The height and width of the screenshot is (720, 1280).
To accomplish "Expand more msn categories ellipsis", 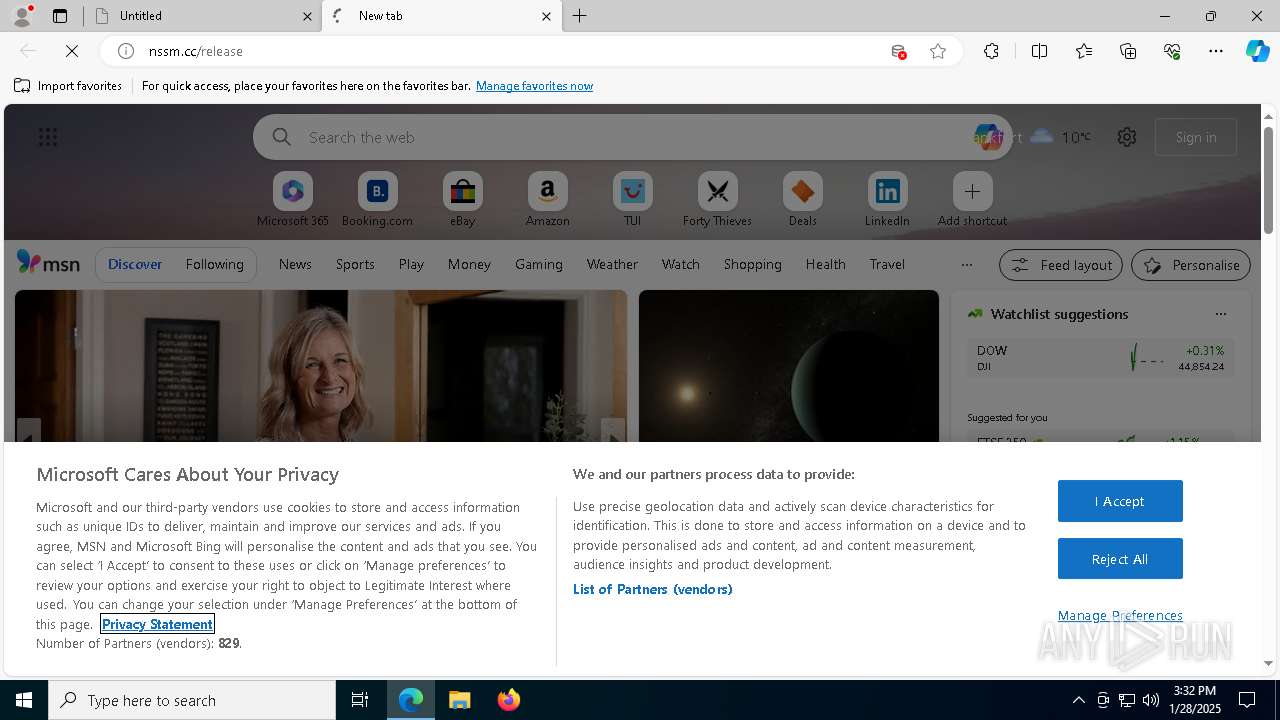I will 966,264.
